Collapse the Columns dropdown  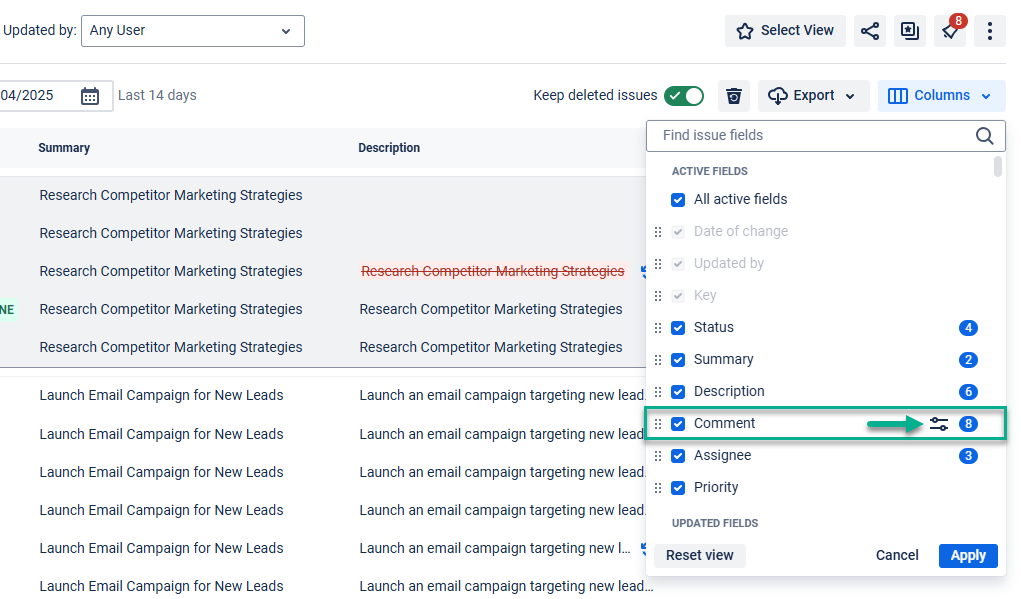941,96
